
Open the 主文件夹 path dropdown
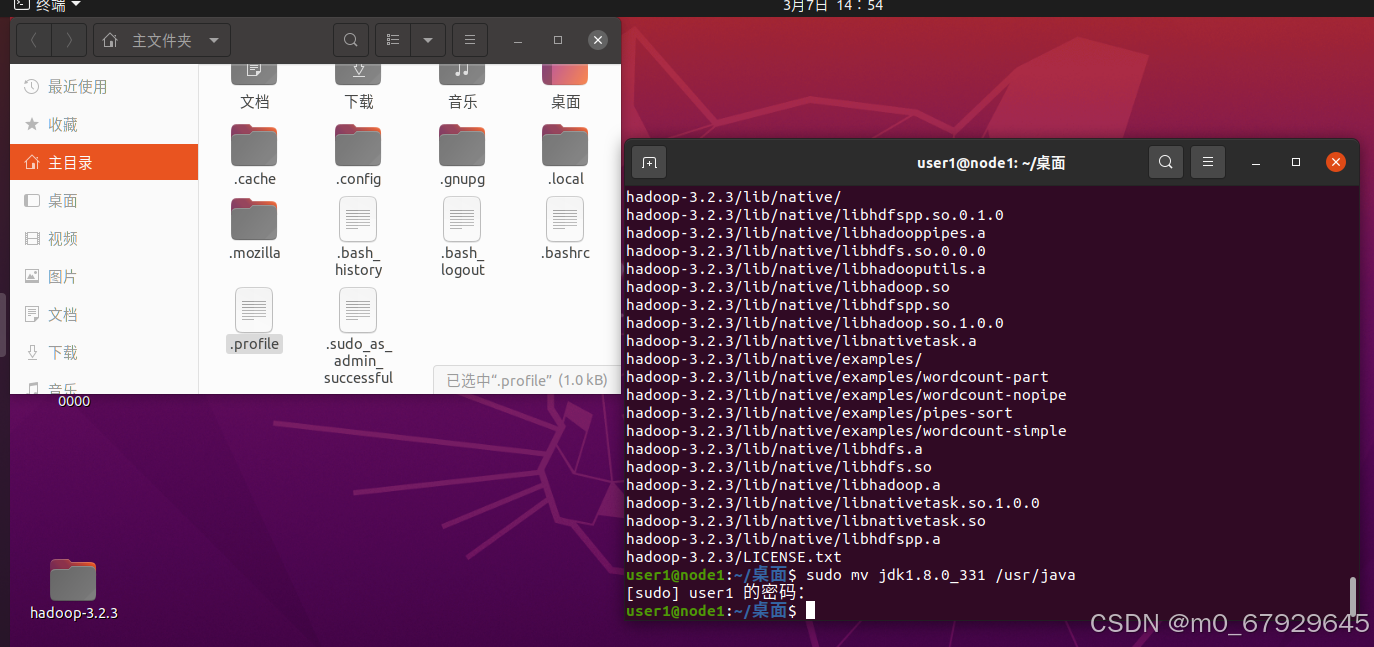(x=162, y=40)
